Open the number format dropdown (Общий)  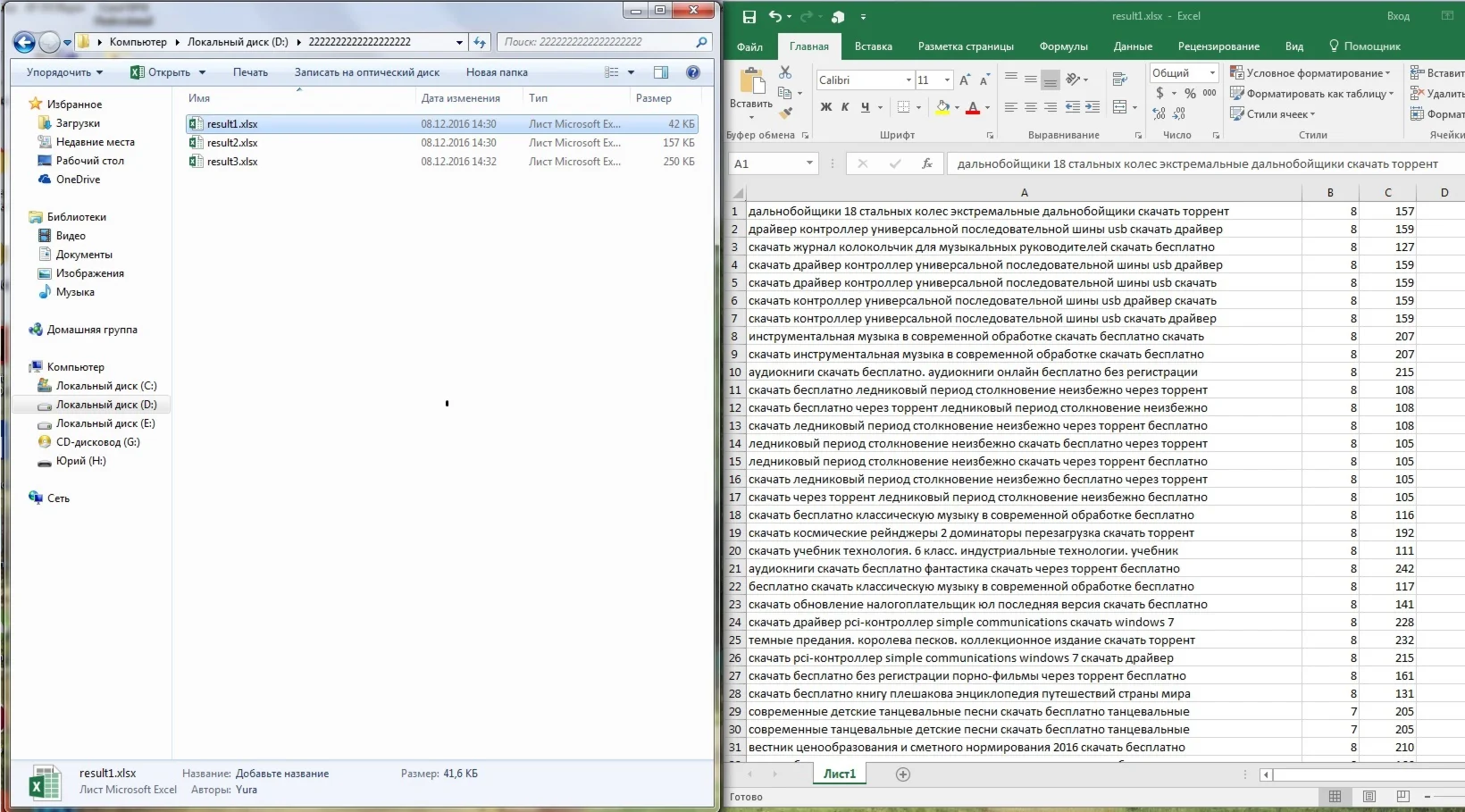[1212, 72]
